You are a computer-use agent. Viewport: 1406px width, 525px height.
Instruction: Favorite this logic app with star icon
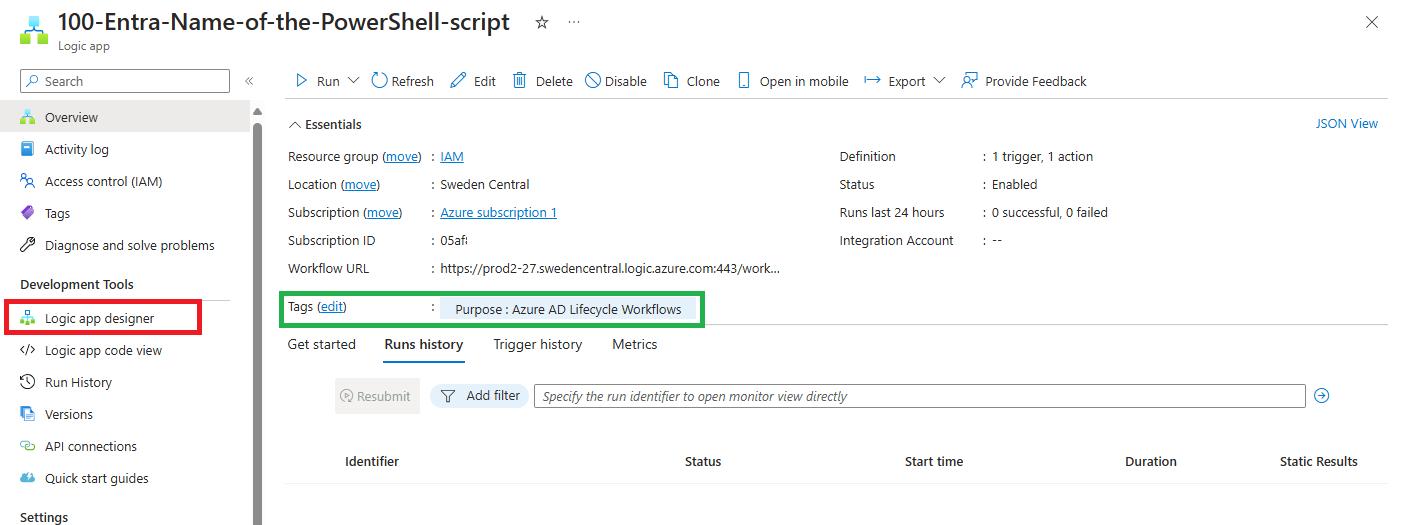pyautogui.click(x=542, y=22)
